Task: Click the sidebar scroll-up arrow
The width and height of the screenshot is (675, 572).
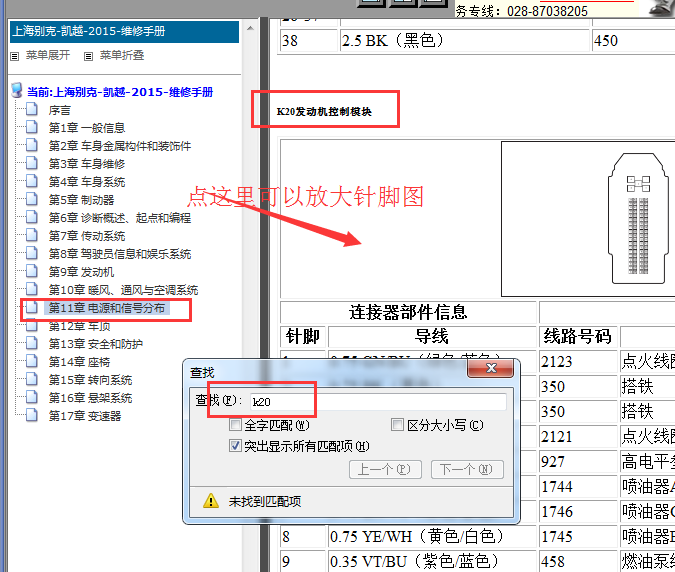Action: coord(251,28)
